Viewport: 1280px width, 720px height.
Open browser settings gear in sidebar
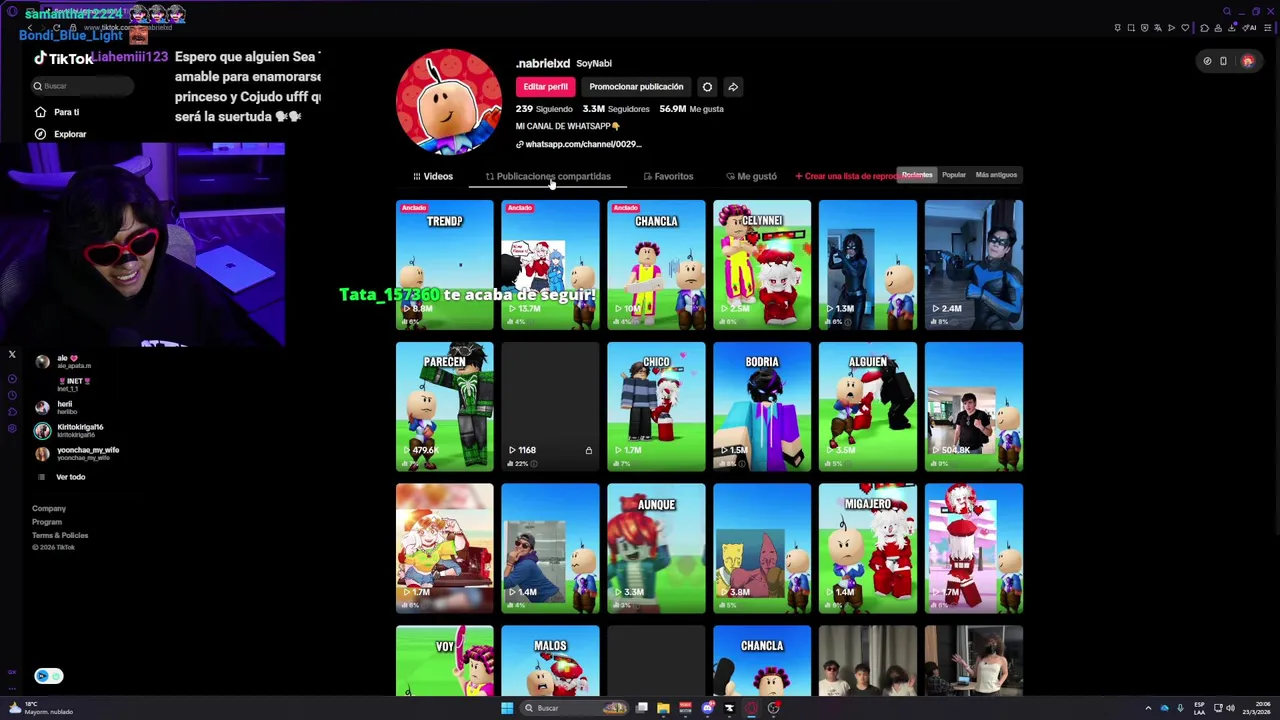(12, 428)
